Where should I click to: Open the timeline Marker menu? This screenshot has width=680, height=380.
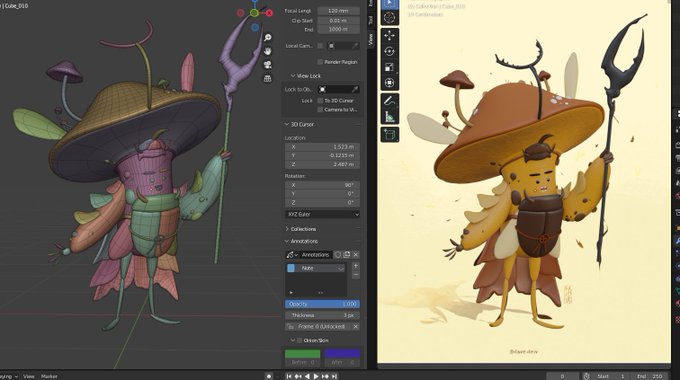click(x=49, y=376)
